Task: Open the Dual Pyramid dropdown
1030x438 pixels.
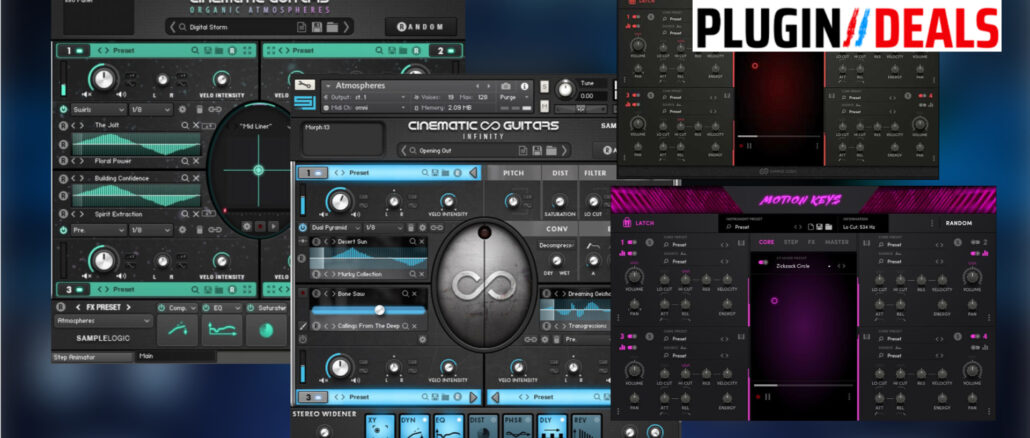Action: click(x=334, y=227)
